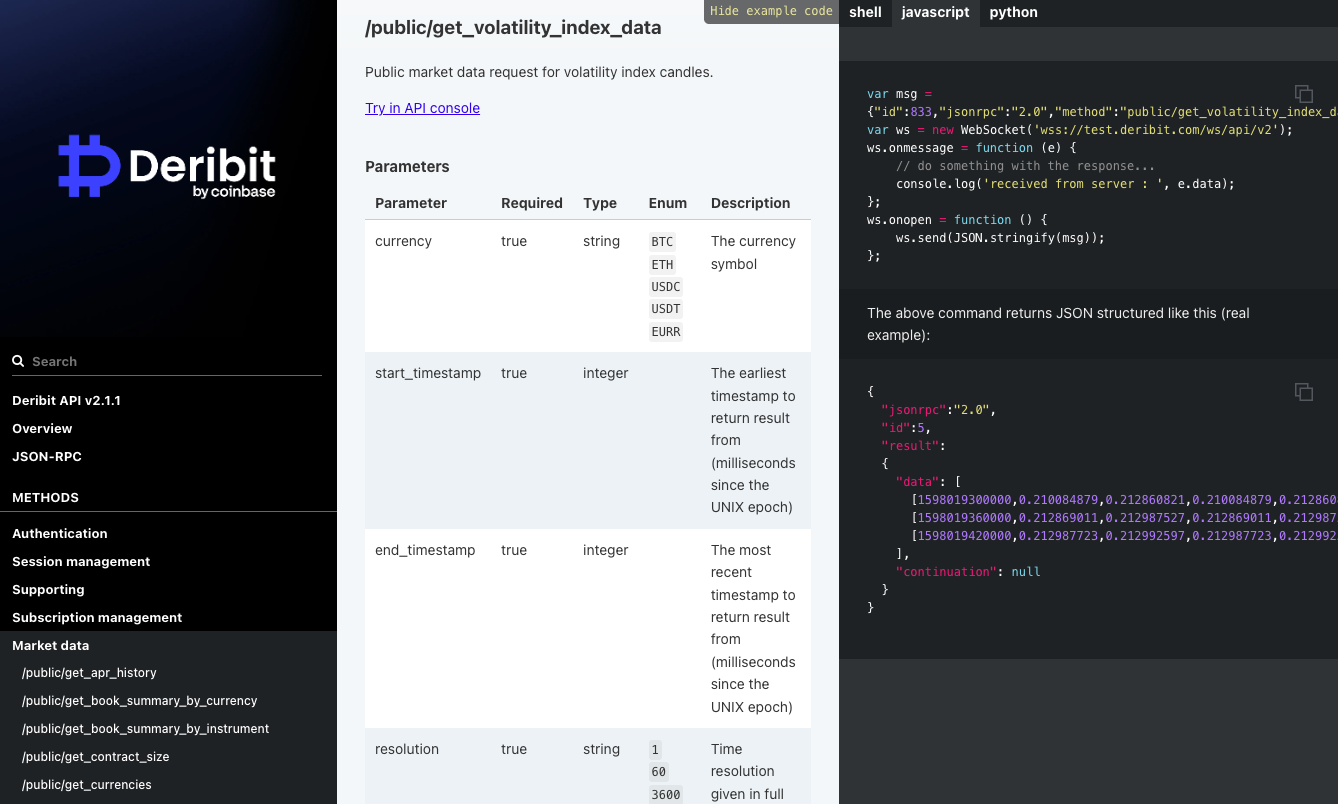Image resolution: width=1338 pixels, height=804 pixels.
Task: Switch to the shell code tab
Action: point(865,13)
